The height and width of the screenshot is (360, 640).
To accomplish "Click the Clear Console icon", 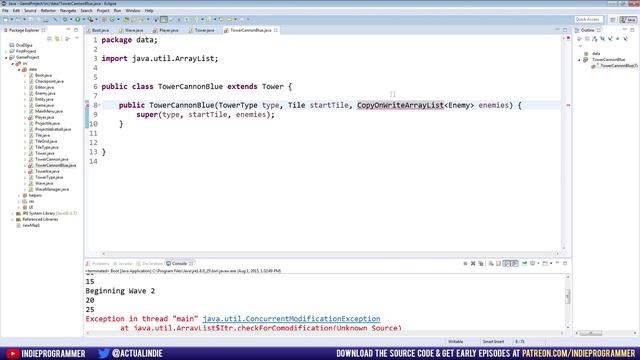I will [x=491, y=264].
